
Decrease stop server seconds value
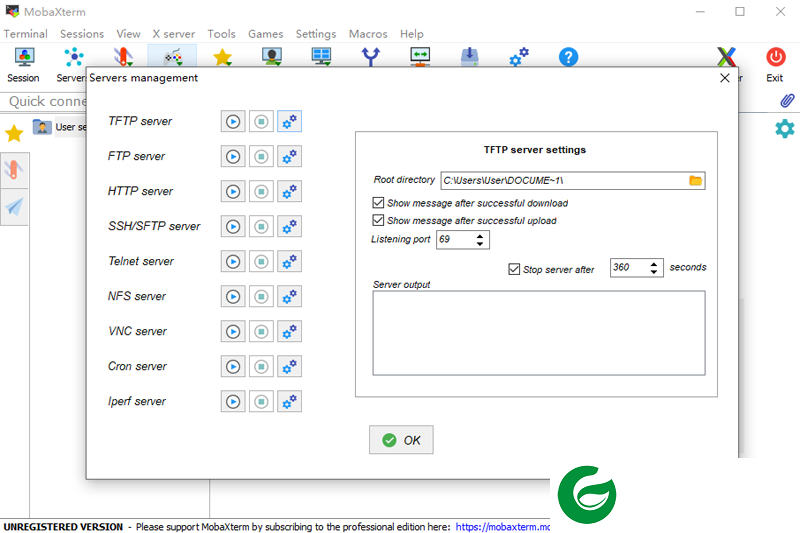[654, 272]
